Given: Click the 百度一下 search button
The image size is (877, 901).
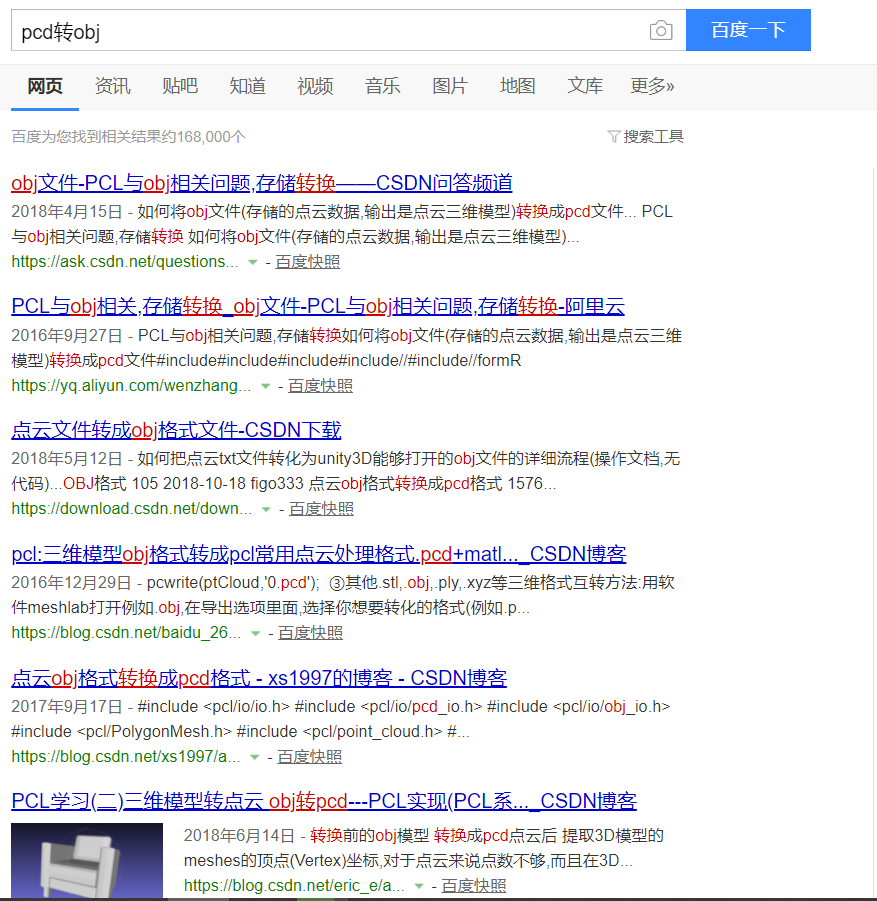Looking at the screenshot, I should pos(748,30).
